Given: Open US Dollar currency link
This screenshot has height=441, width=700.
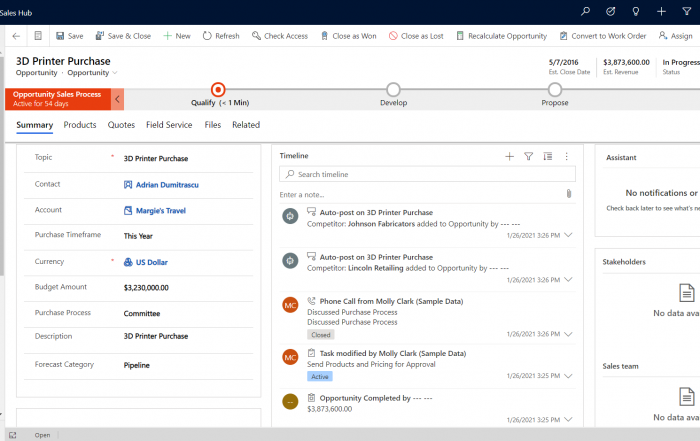Looking at the screenshot, I should point(152,262).
